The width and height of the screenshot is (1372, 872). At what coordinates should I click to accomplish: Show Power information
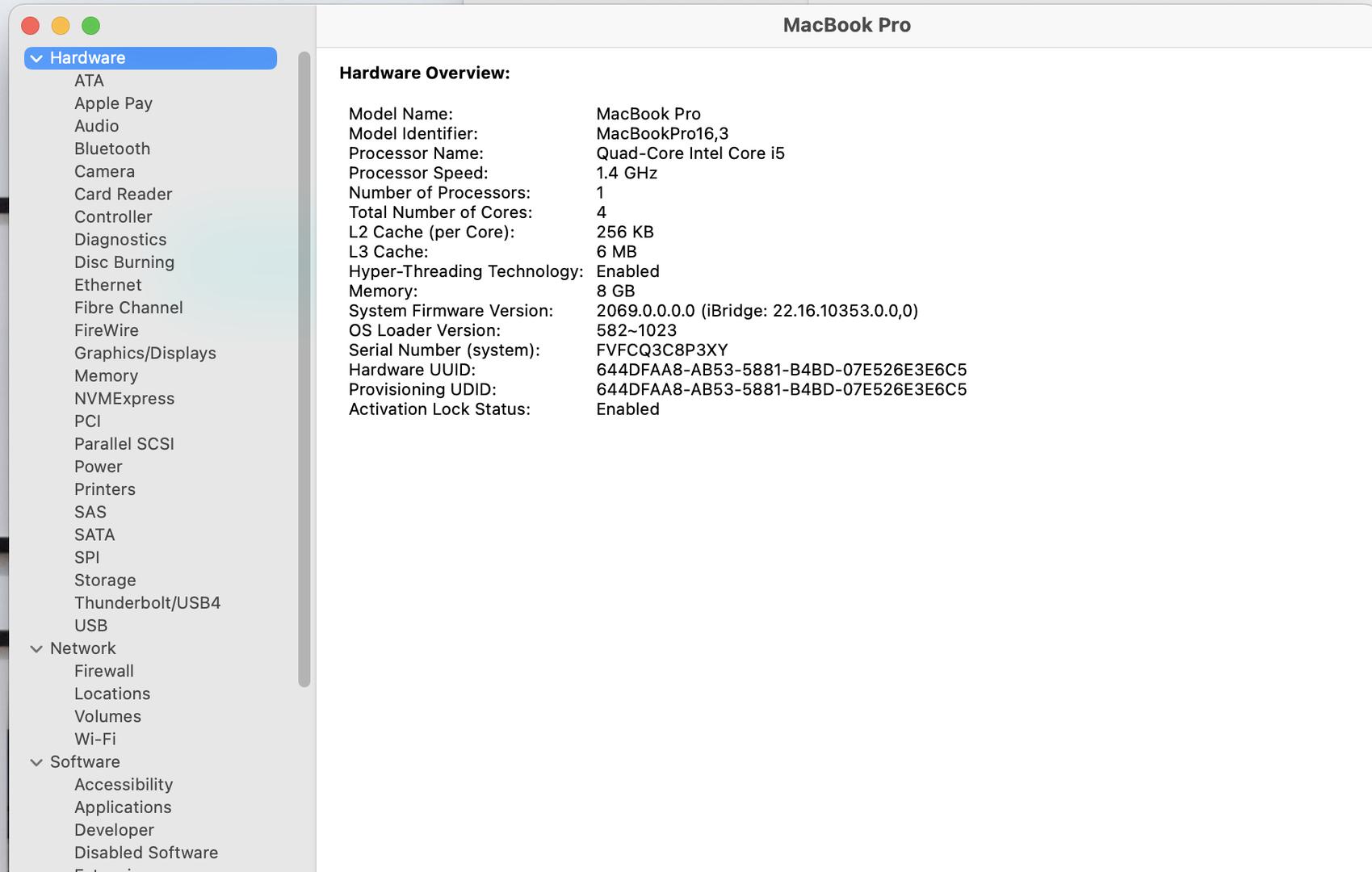pyautogui.click(x=99, y=467)
